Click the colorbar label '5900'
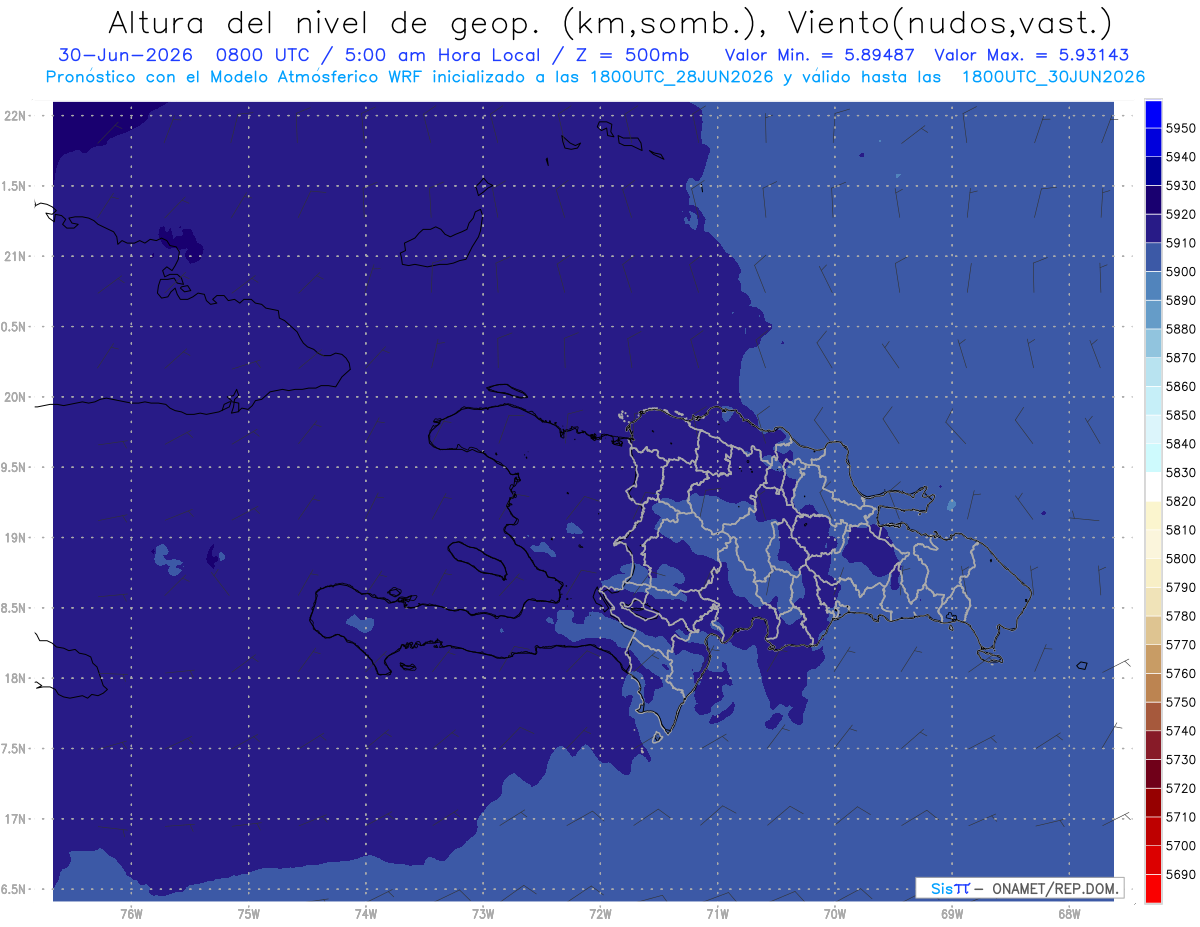1200x927 pixels. [x=1181, y=272]
